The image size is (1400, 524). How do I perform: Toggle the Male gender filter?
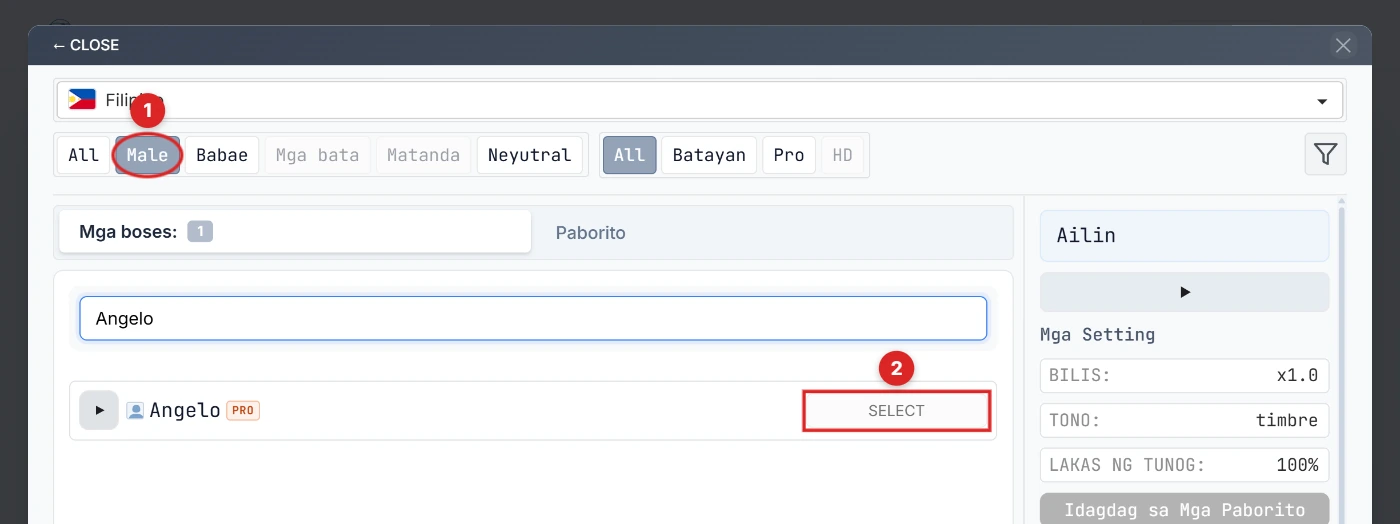tap(148, 155)
